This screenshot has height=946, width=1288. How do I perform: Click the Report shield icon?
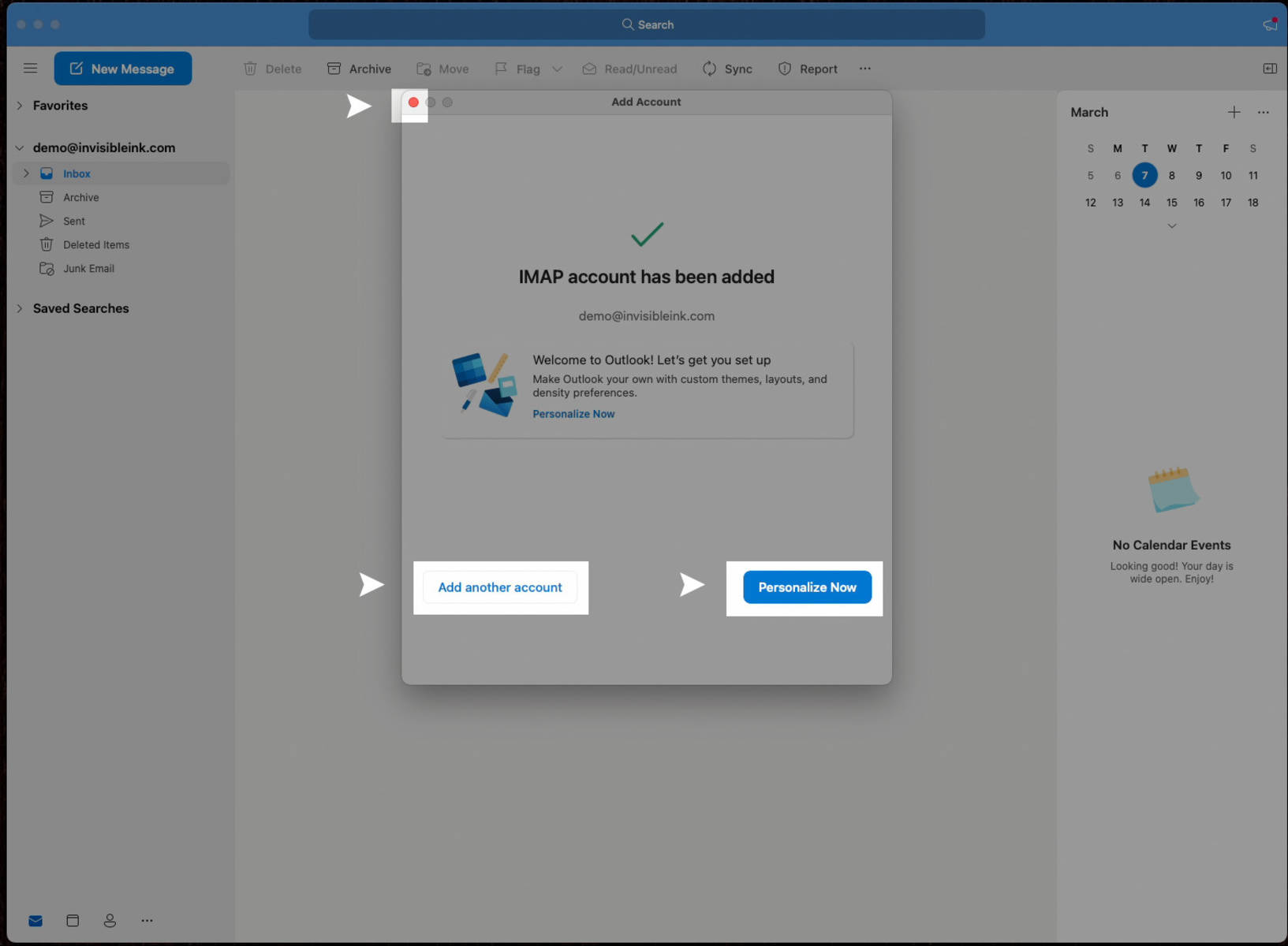pyautogui.click(x=784, y=69)
